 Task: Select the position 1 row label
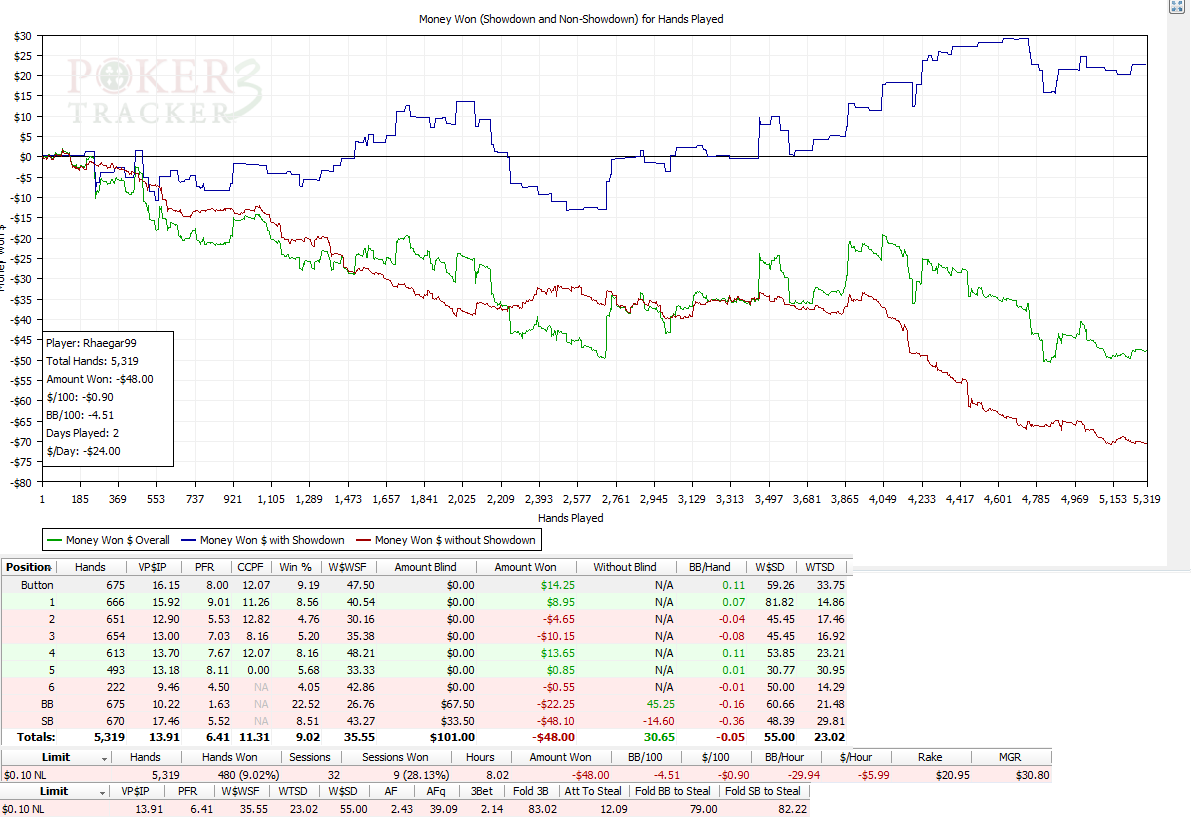point(51,602)
